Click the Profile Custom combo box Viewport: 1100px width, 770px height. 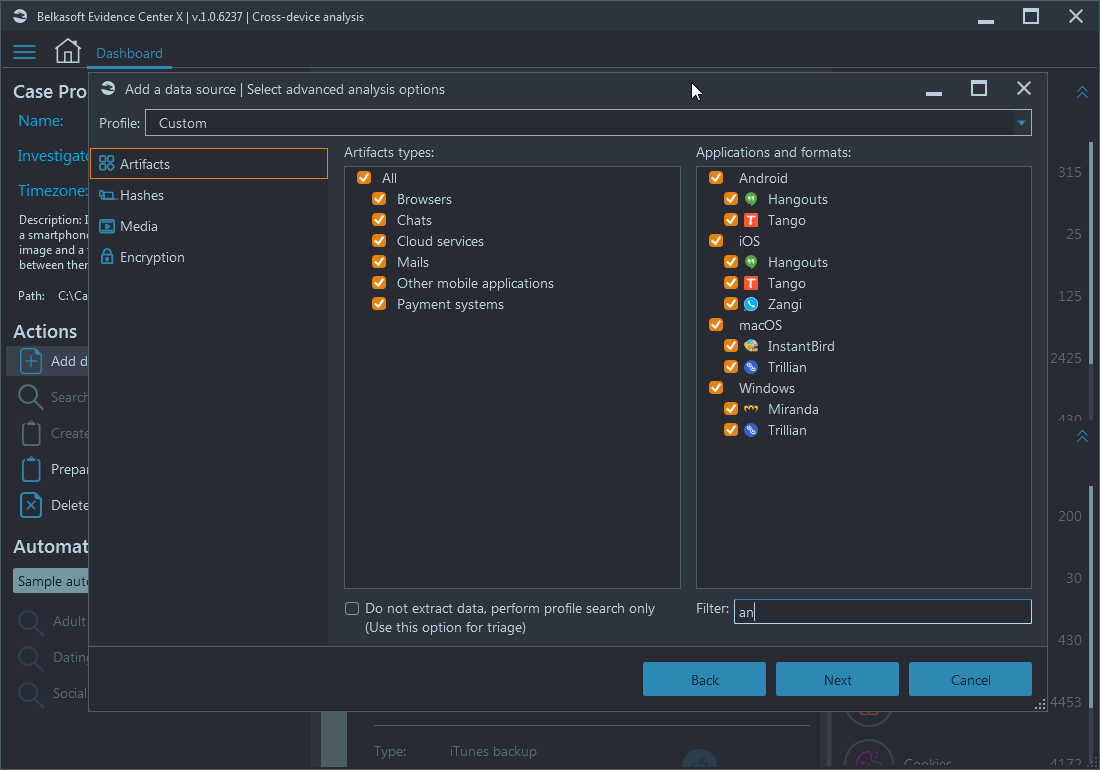pos(588,123)
